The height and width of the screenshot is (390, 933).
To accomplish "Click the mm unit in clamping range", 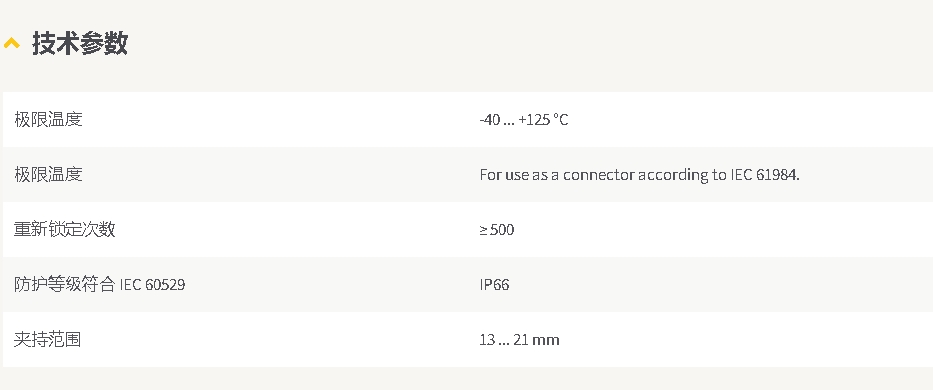I will (546, 341).
